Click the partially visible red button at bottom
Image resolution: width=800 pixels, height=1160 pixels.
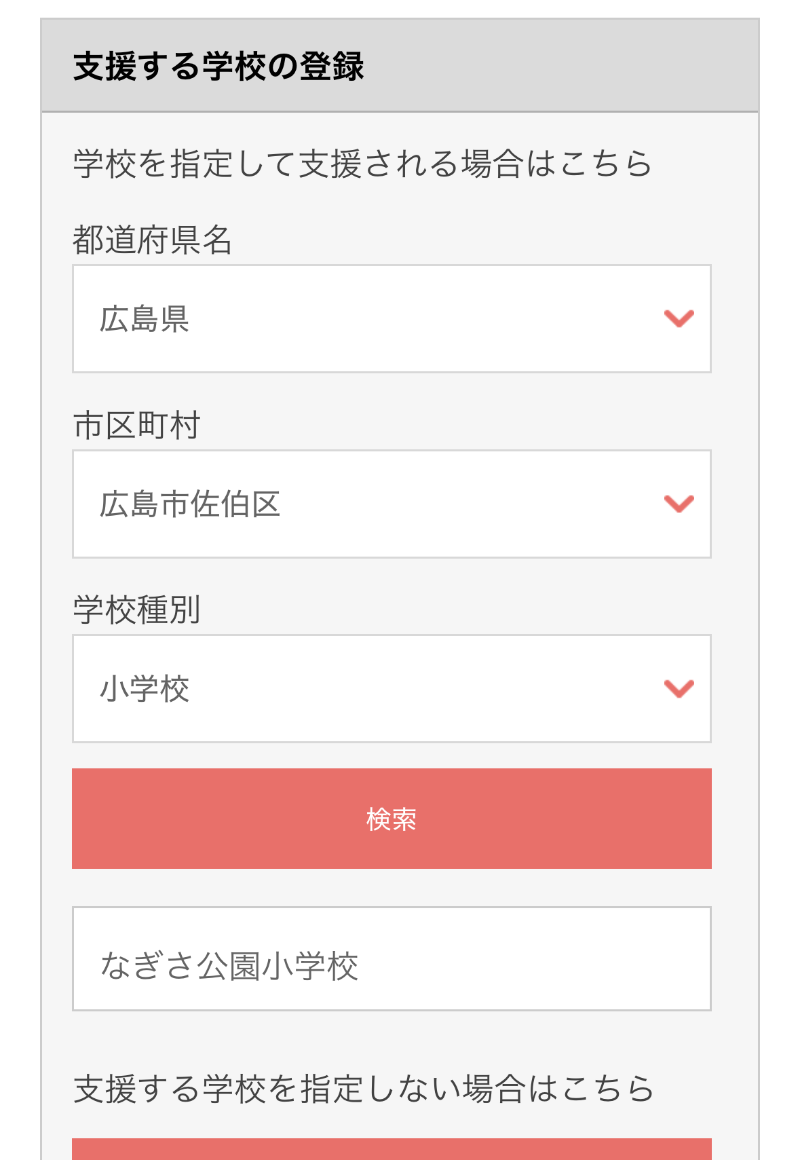(x=391, y=1149)
